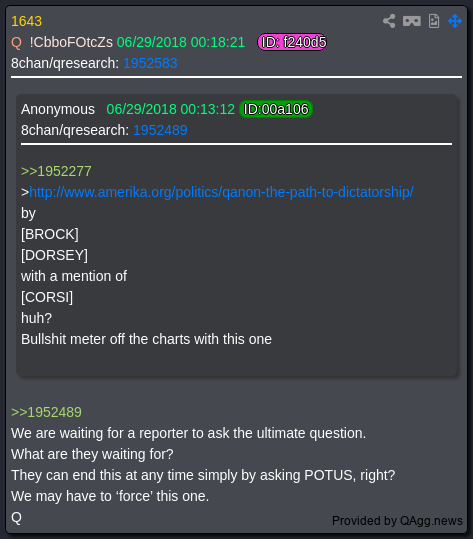Click the Provided by QAgg.news credit
Viewport: 473px width, 539px height.
click(x=397, y=521)
